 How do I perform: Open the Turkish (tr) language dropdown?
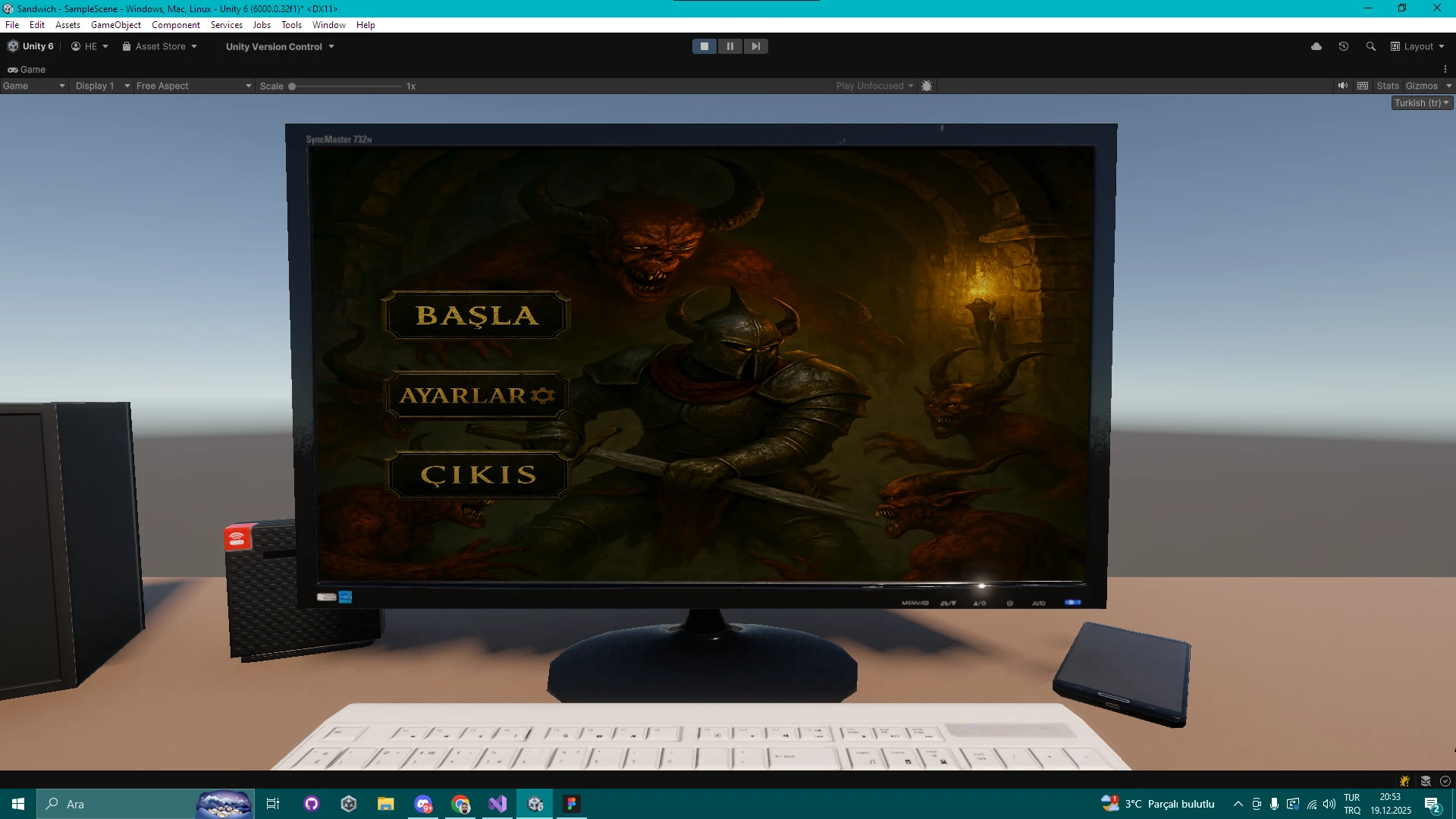tap(1422, 103)
